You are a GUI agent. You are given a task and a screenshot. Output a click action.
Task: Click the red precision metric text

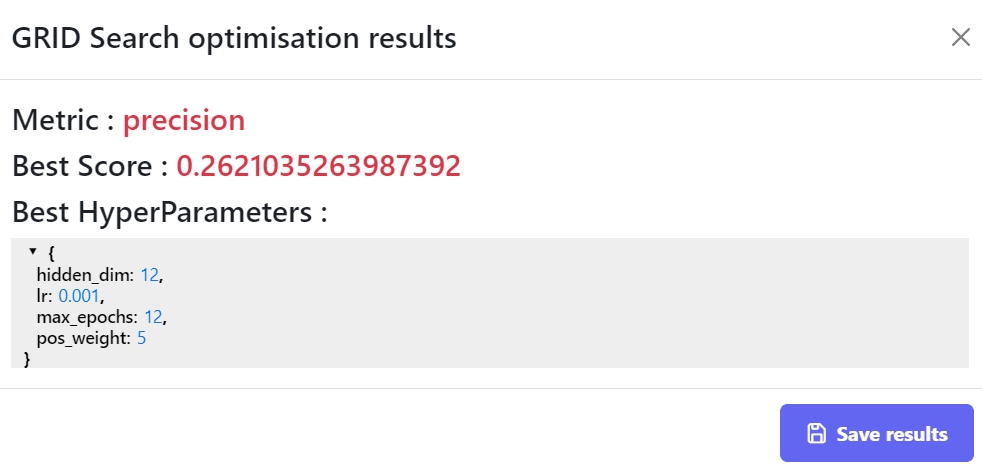click(184, 121)
